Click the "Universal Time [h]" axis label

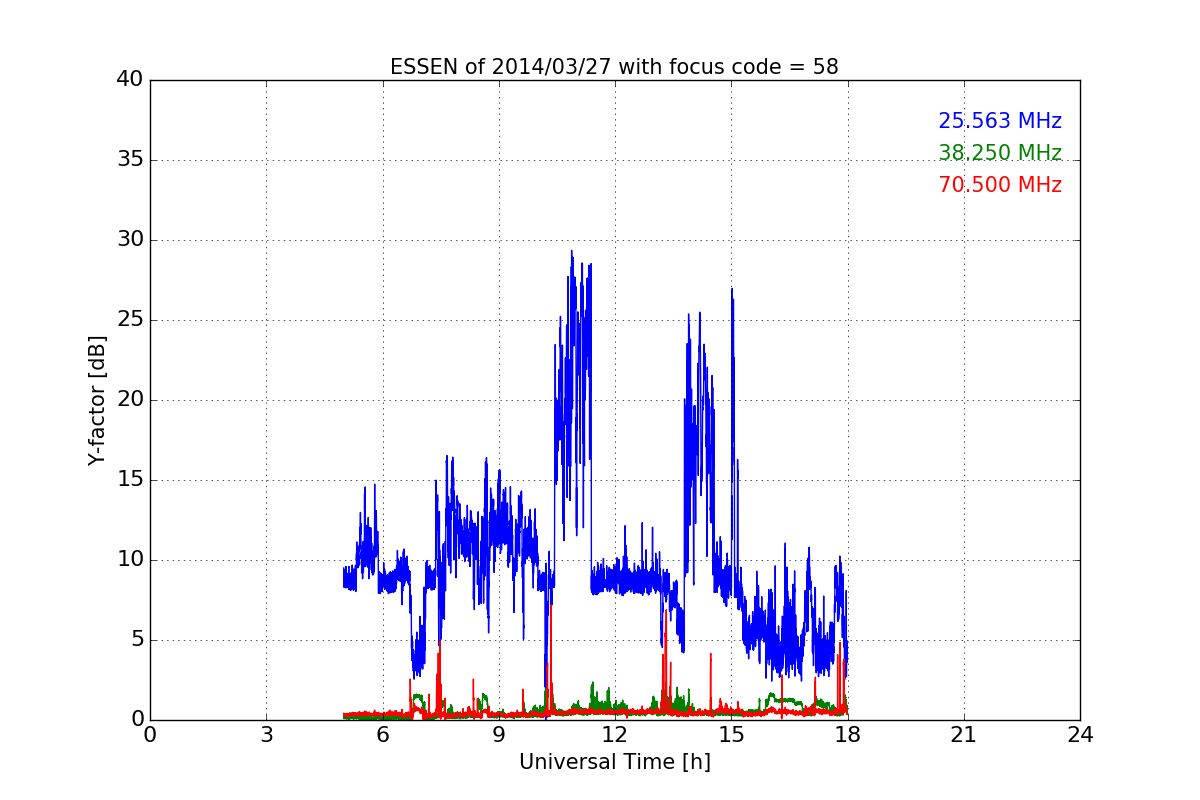[x=615, y=762]
